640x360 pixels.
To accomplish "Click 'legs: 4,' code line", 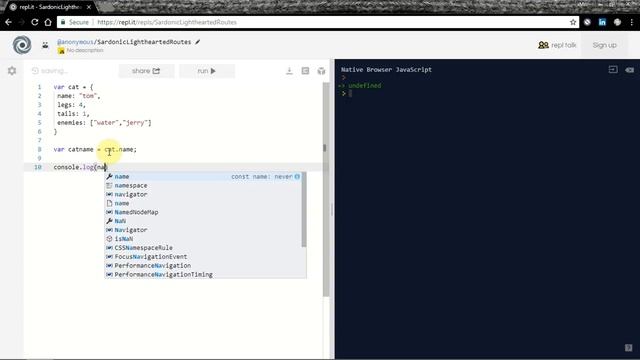I will 71,105.
